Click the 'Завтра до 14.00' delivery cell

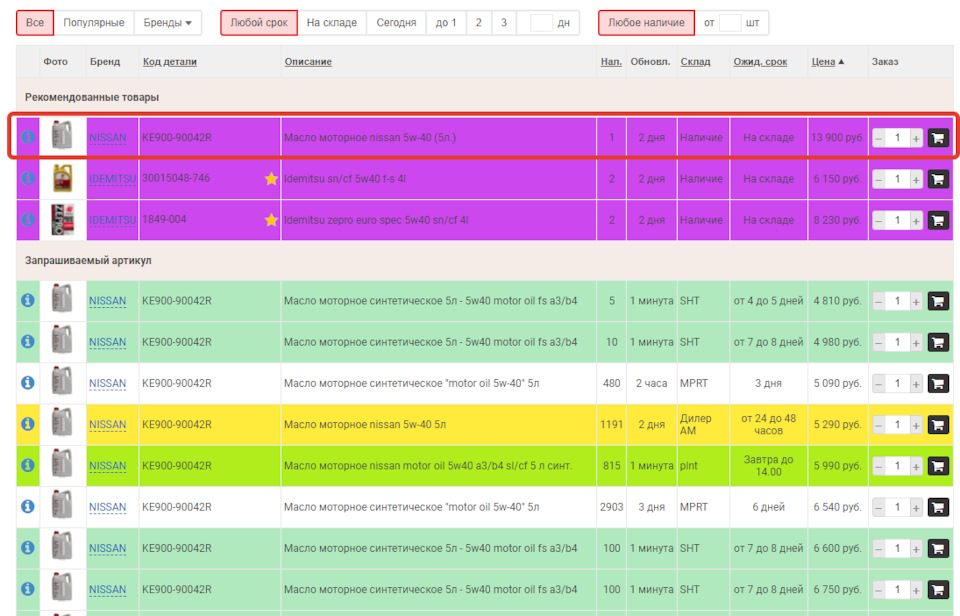click(768, 465)
